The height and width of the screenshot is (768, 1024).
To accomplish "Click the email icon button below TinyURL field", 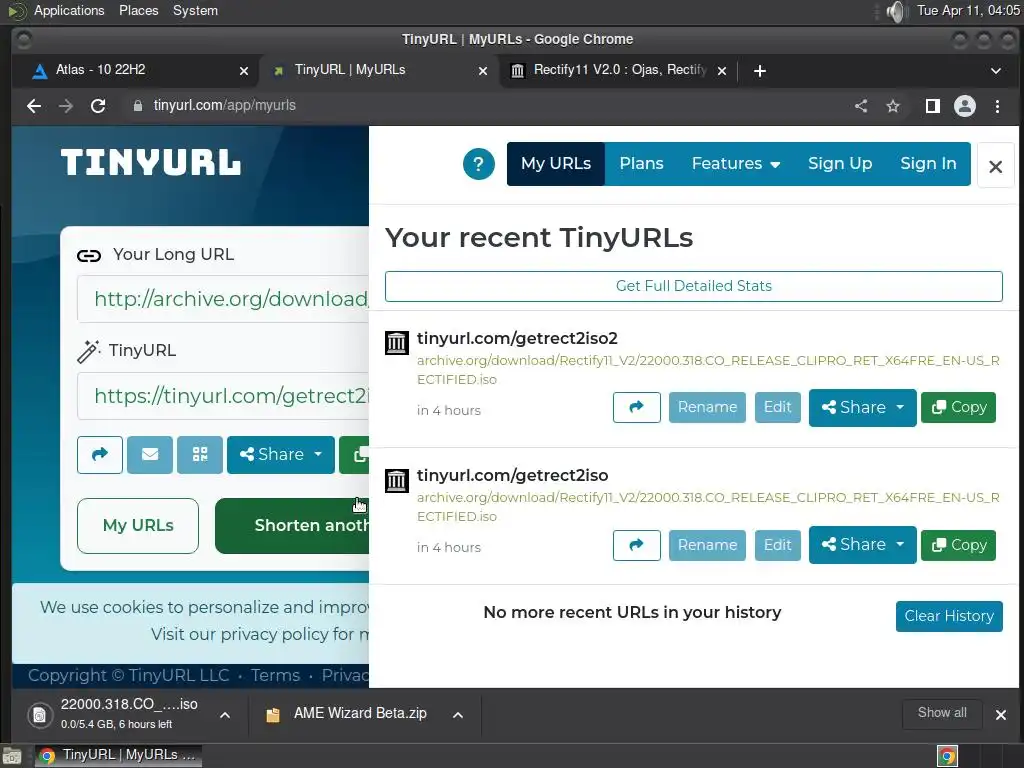I will tap(150, 455).
